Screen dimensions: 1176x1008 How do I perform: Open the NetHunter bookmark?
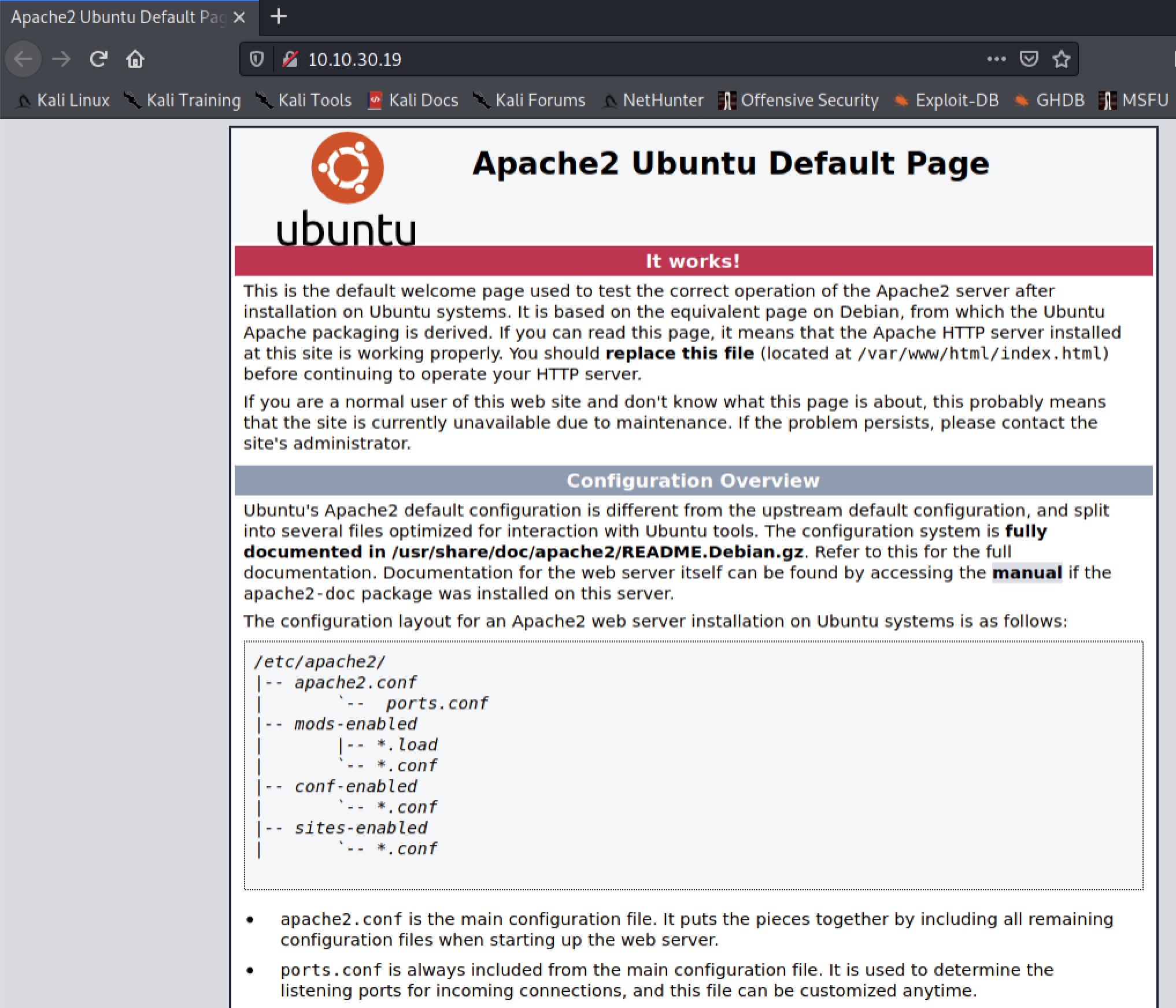653,101
